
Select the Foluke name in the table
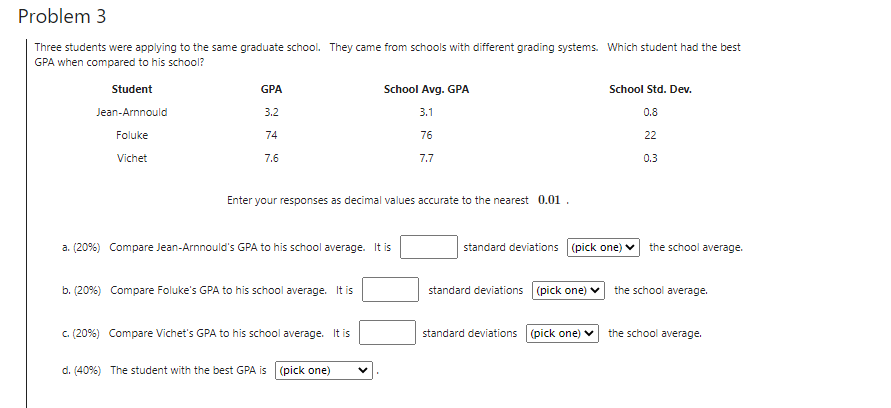click(132, 135)
